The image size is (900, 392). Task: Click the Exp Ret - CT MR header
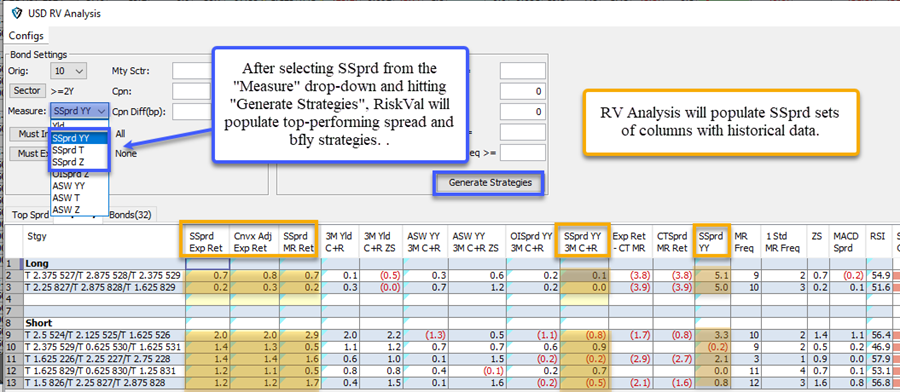click(632, 242)
